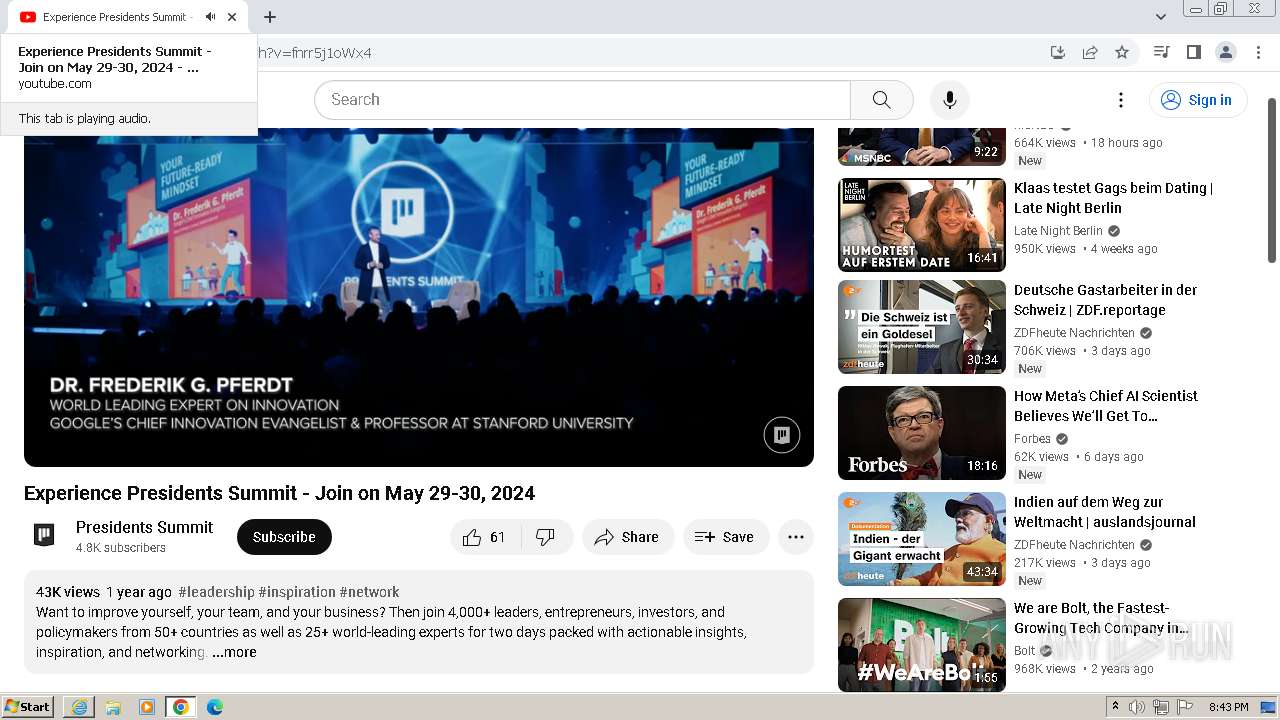Viewport: 1280px width, 720px height.
Task: Share this video
Action: (627, 537)
